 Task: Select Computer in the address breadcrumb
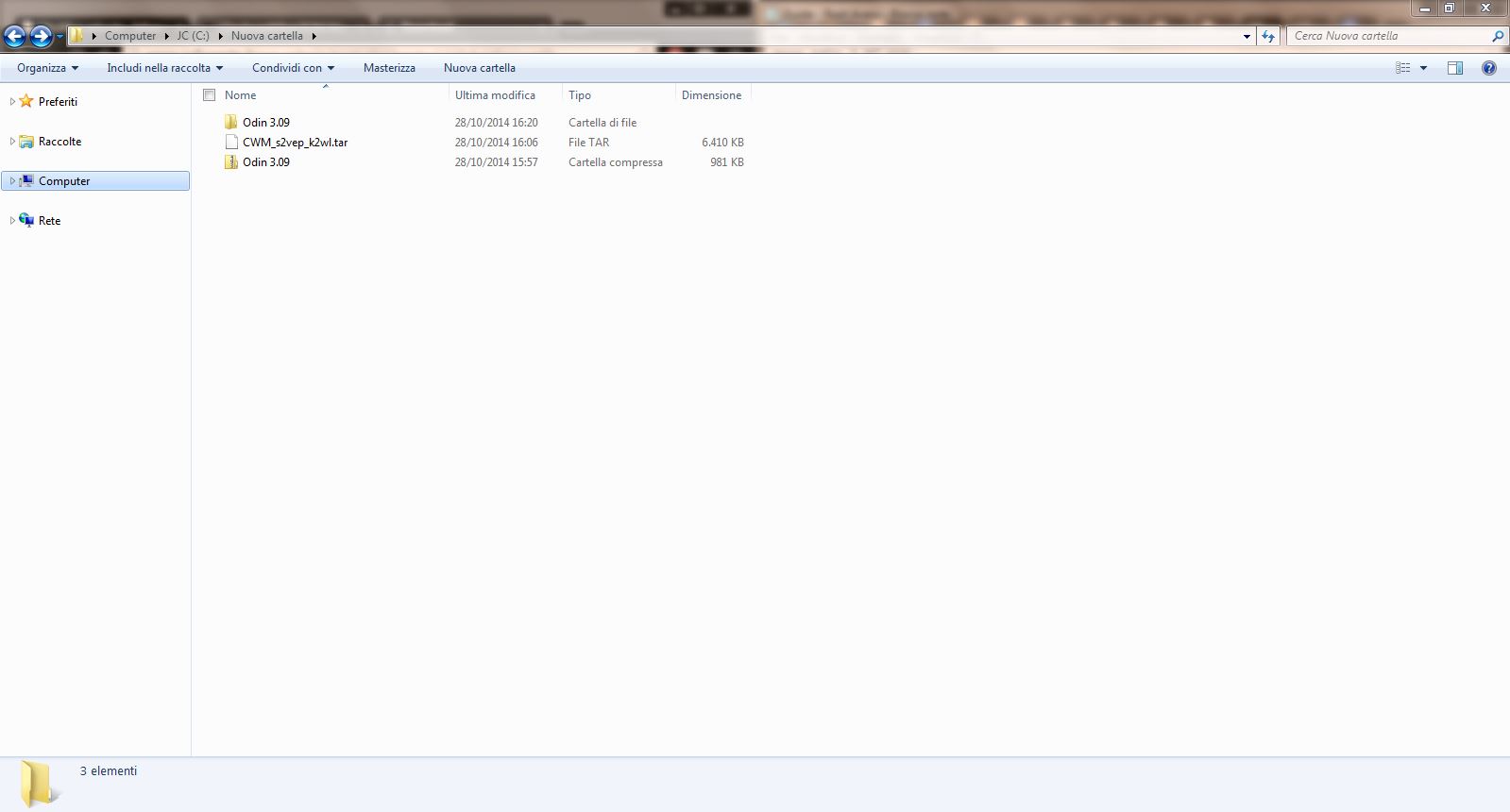coord(130,36)
